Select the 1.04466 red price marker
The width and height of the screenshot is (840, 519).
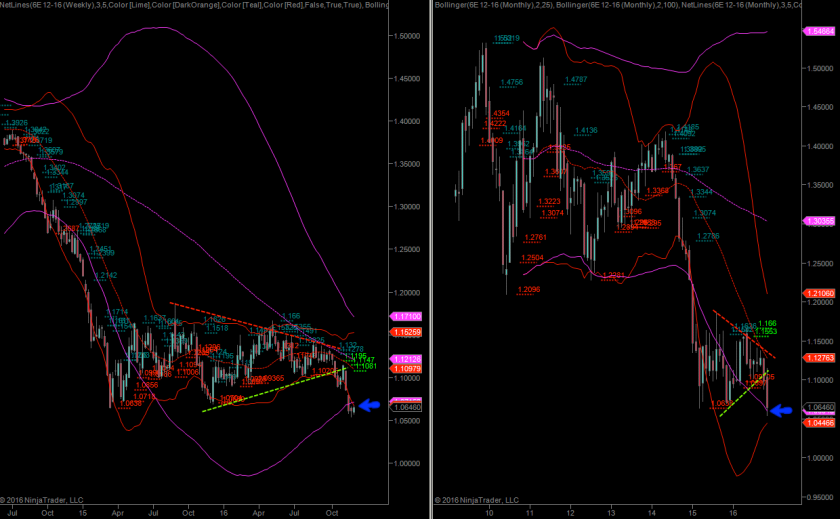pos(819,422)
